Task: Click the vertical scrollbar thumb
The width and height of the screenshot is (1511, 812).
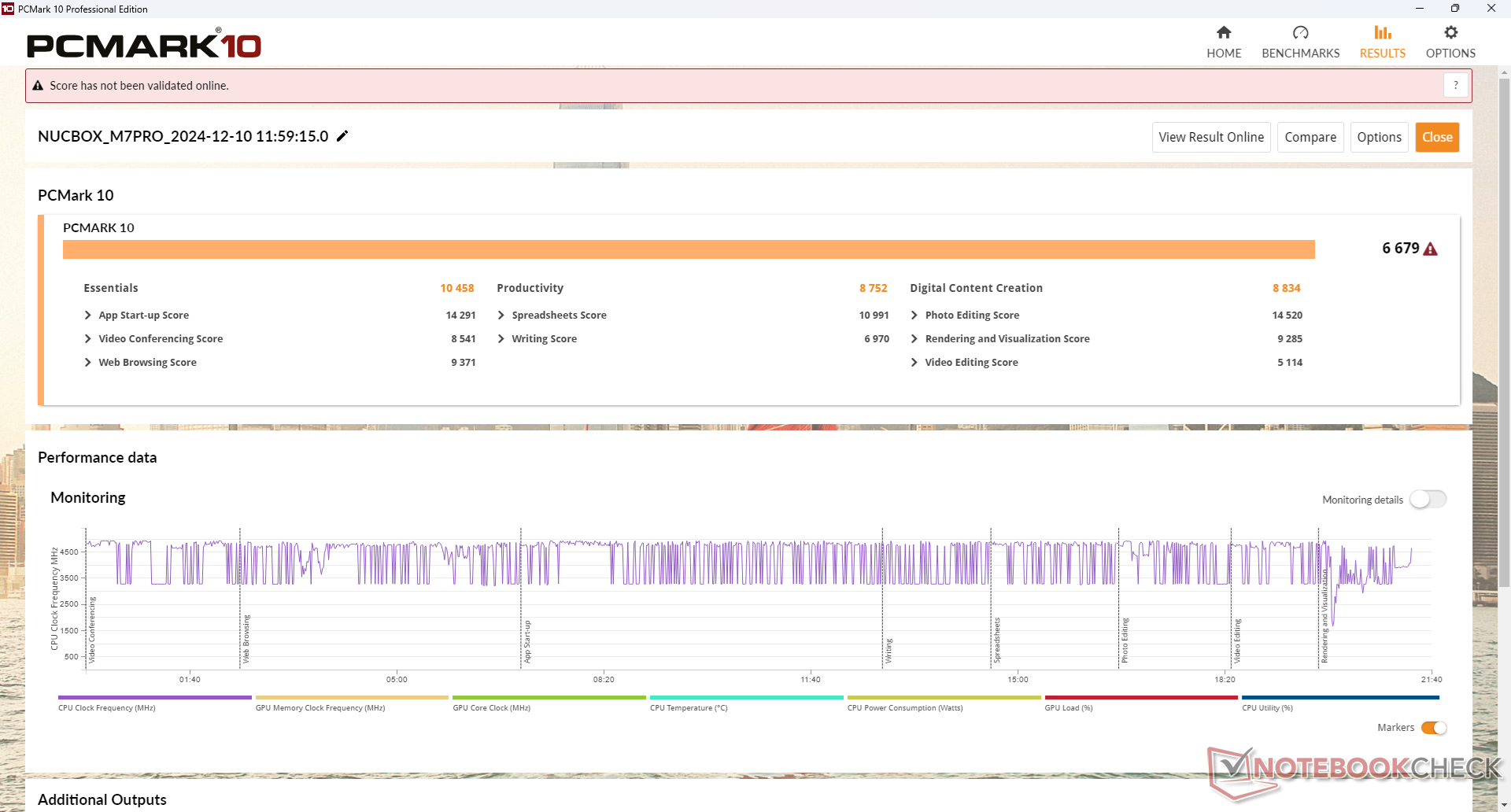Action: (x=1504, y=333)
